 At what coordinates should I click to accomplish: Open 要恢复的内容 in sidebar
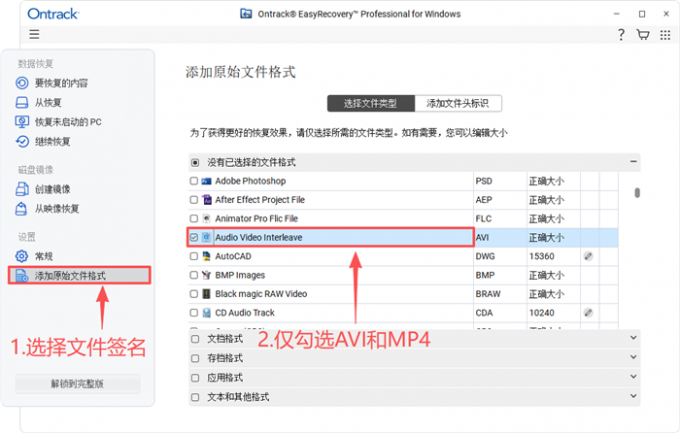61,83
